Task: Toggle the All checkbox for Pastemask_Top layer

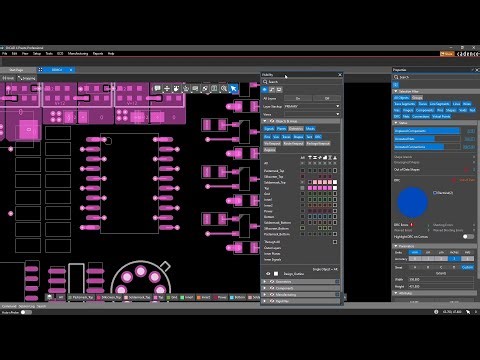Action: 302,171
